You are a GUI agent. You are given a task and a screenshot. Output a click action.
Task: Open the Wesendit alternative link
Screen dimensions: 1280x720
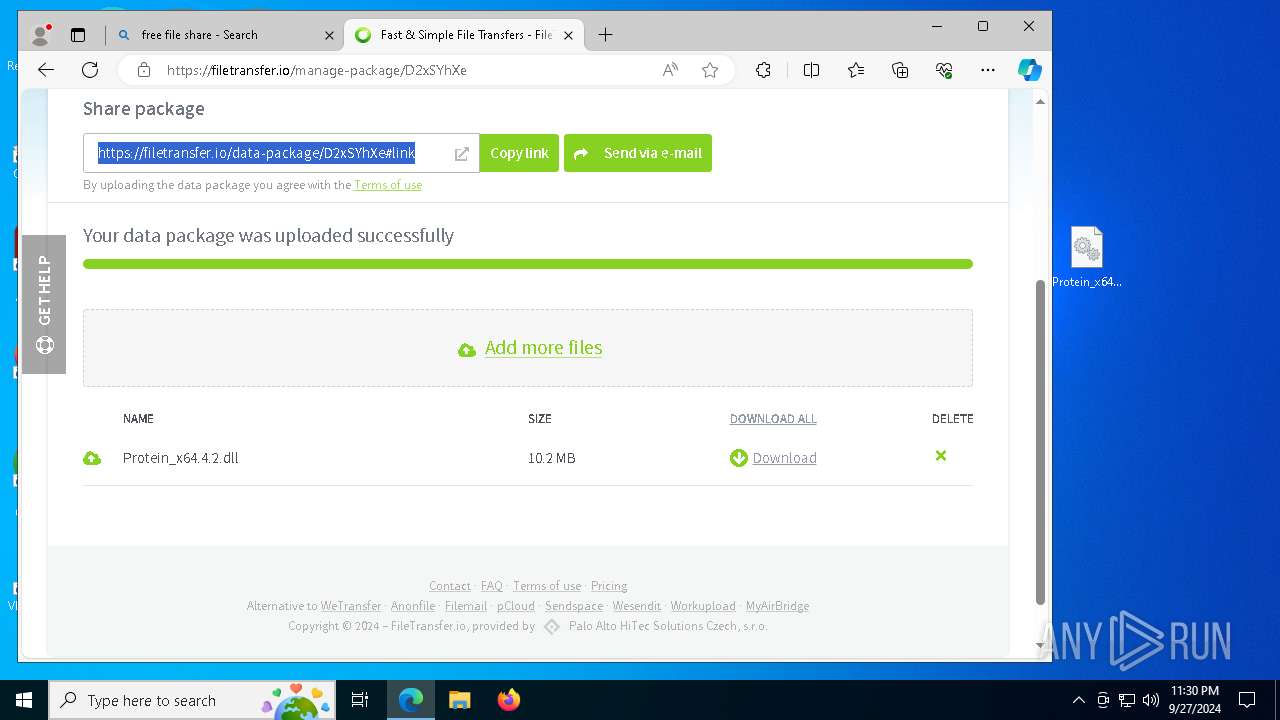pos(637,606)
